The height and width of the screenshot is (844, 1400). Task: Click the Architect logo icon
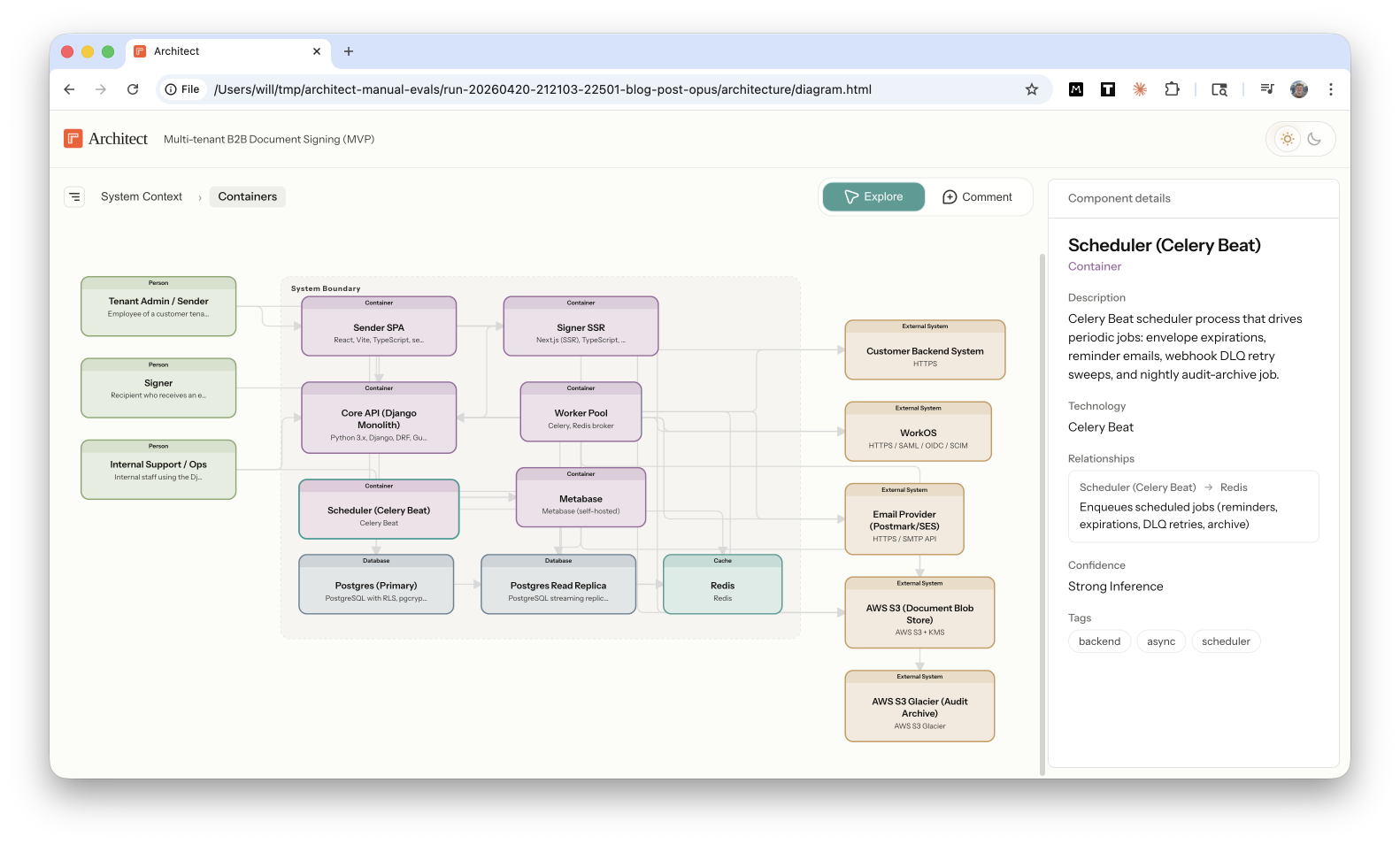(x=73, y=139)
